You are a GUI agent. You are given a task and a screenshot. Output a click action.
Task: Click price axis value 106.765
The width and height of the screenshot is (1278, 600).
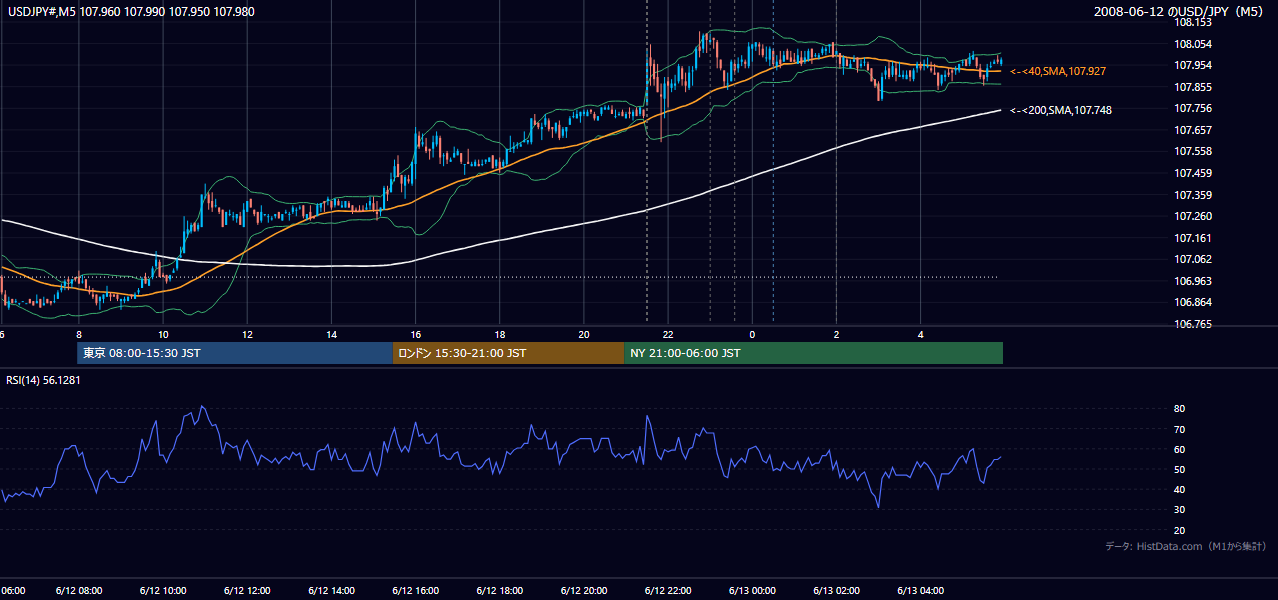click(x=1193, y=324)
